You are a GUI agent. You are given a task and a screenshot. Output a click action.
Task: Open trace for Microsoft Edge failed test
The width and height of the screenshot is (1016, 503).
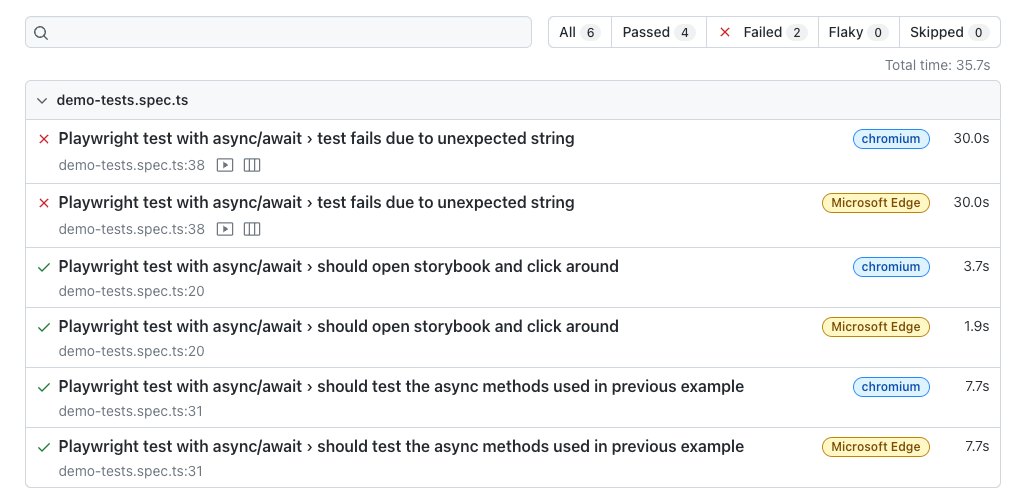click(x=252, y=229)
